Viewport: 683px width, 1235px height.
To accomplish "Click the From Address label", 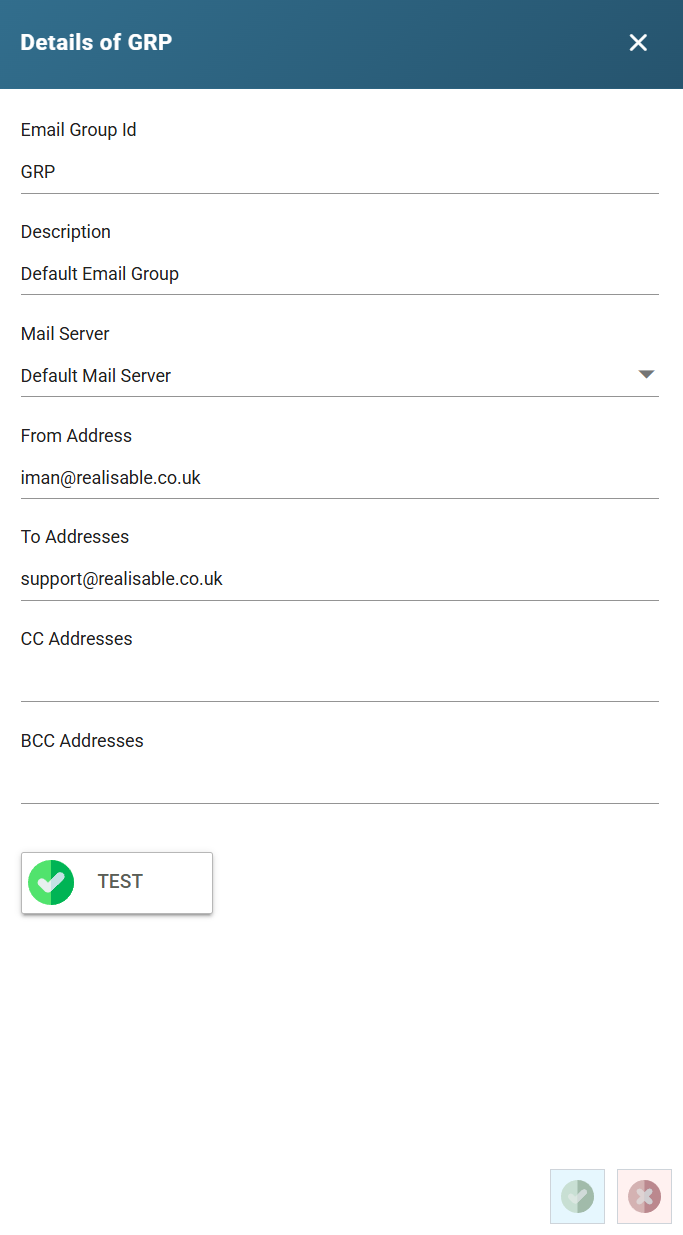I will click(x=76, y=436).
